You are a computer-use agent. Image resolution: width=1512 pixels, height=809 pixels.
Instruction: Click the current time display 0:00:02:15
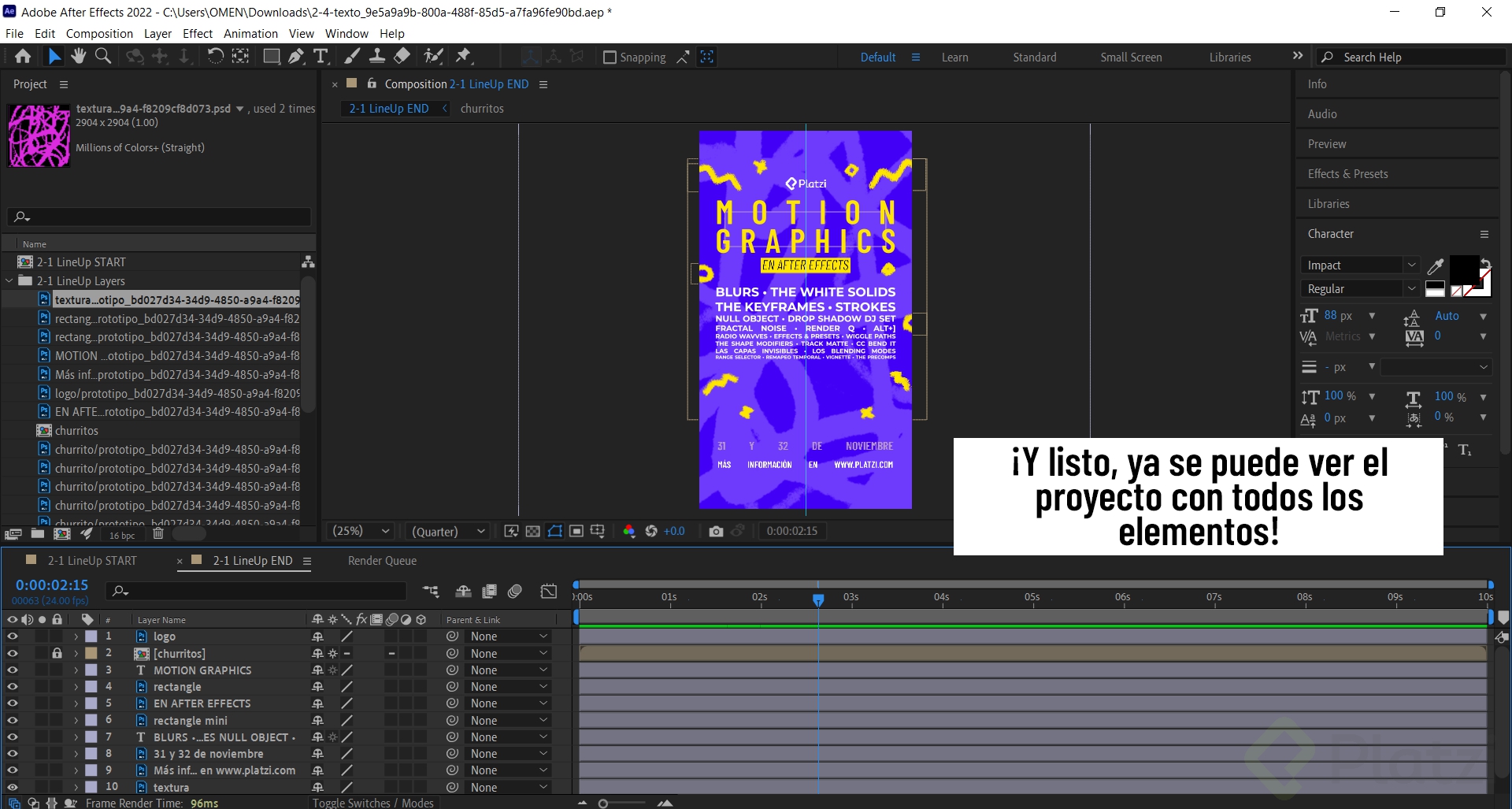pyautogui.click(x=53, y=584)
